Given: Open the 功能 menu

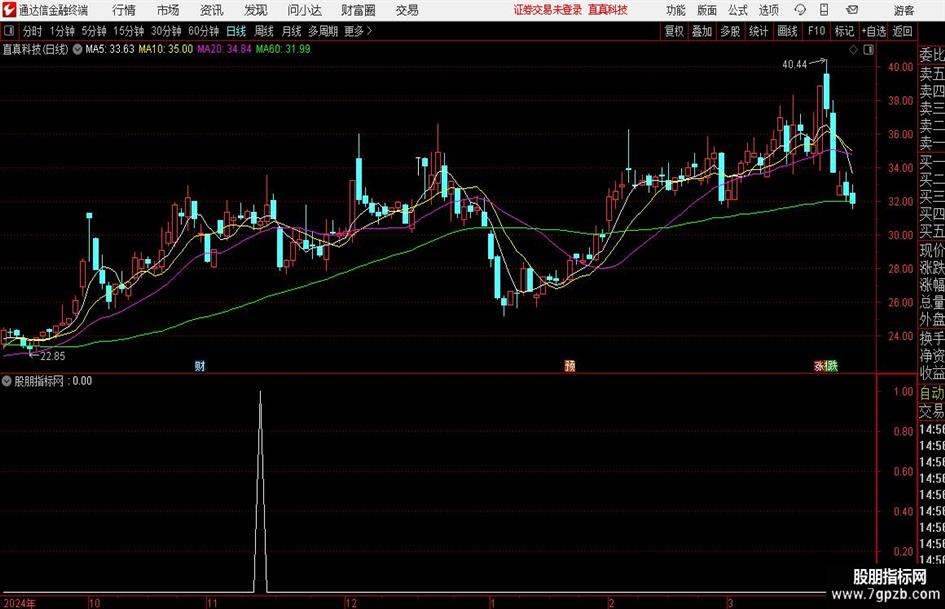Looking at the screenshot, I should [676, 10].
